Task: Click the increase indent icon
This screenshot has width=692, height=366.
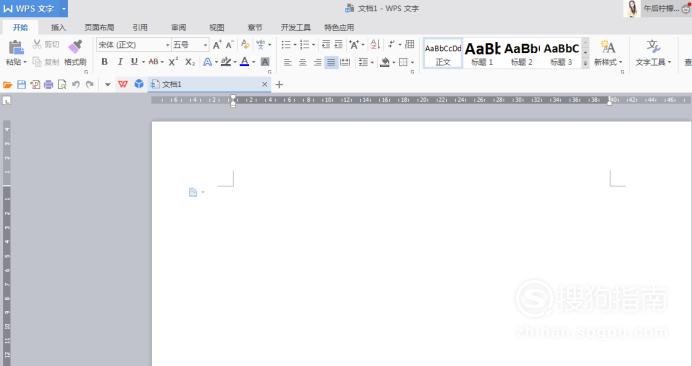Action: [x=338, y=44]
